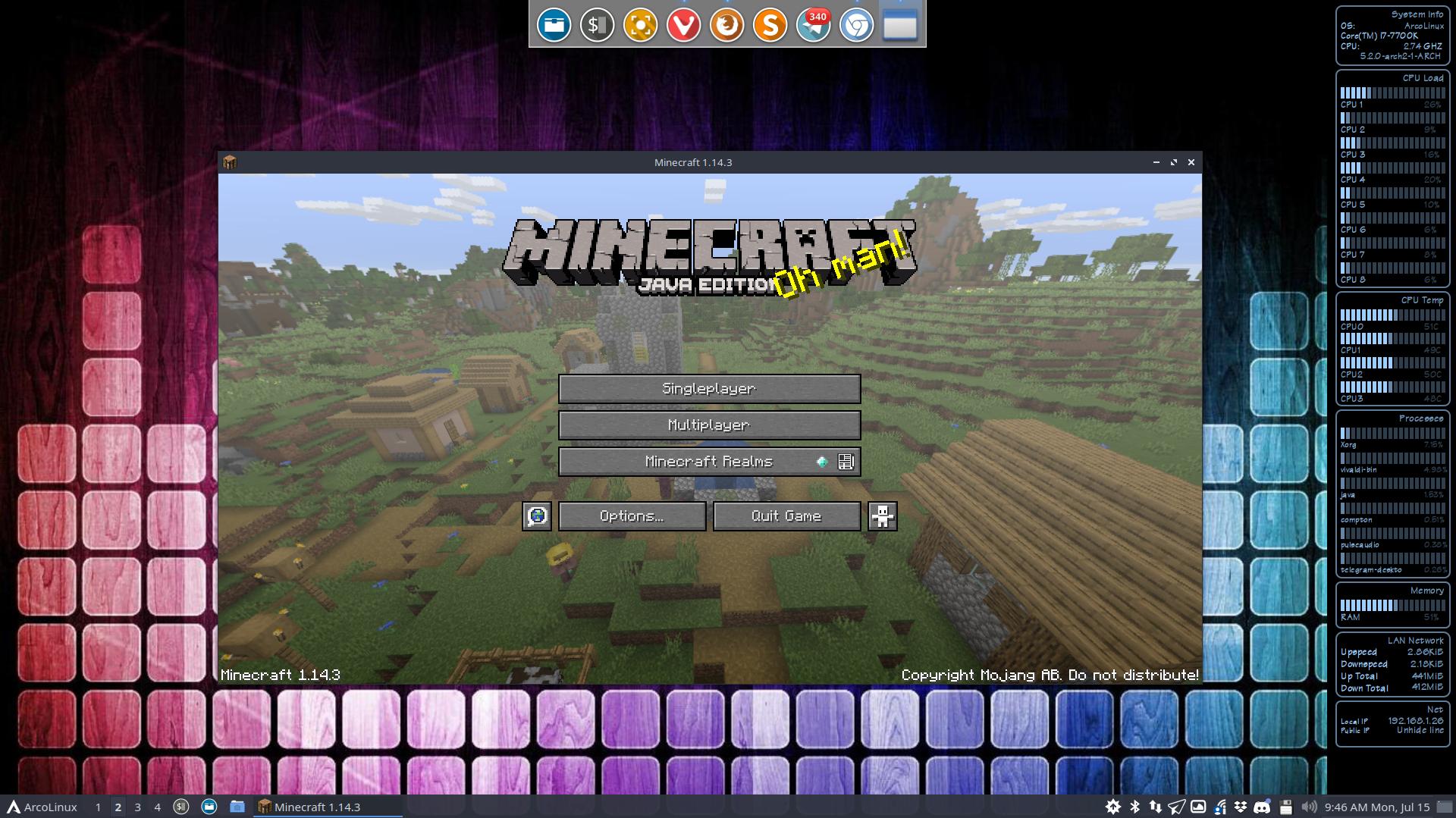This screenshot has width=1456, height=818.
Task: Select Quit Game
Action: [x=785, y=516]
